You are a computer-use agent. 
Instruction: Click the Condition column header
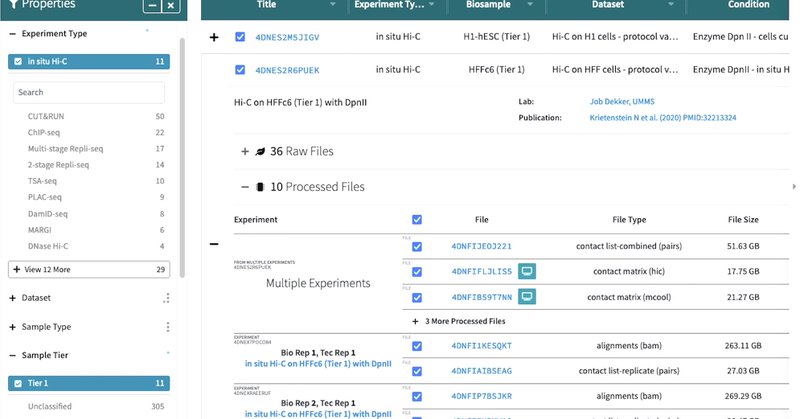748,5
